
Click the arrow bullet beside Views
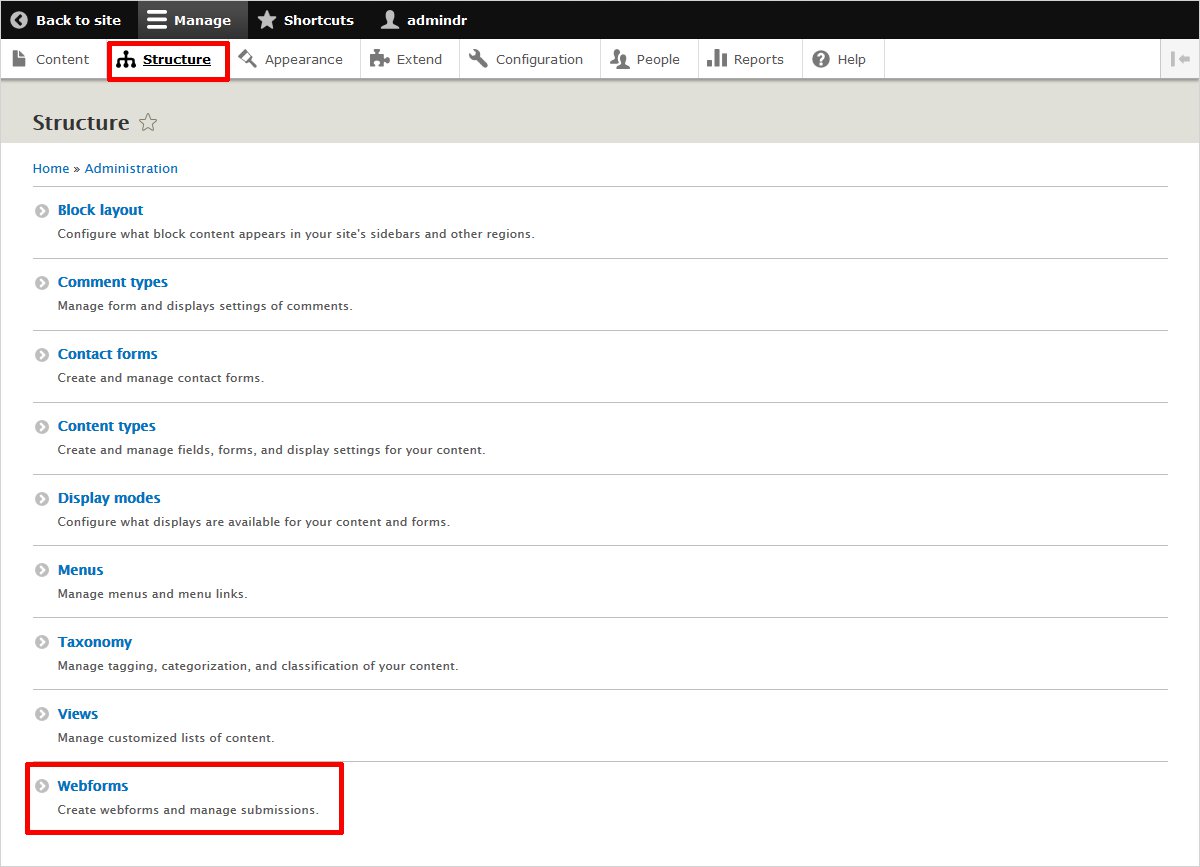42,715
